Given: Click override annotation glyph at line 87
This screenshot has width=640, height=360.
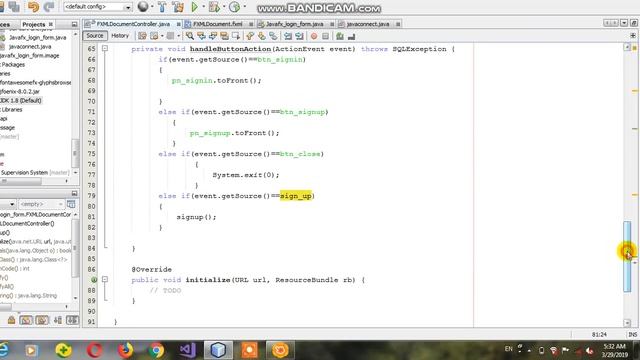Looking at the screenshot, I should point(94,280).
